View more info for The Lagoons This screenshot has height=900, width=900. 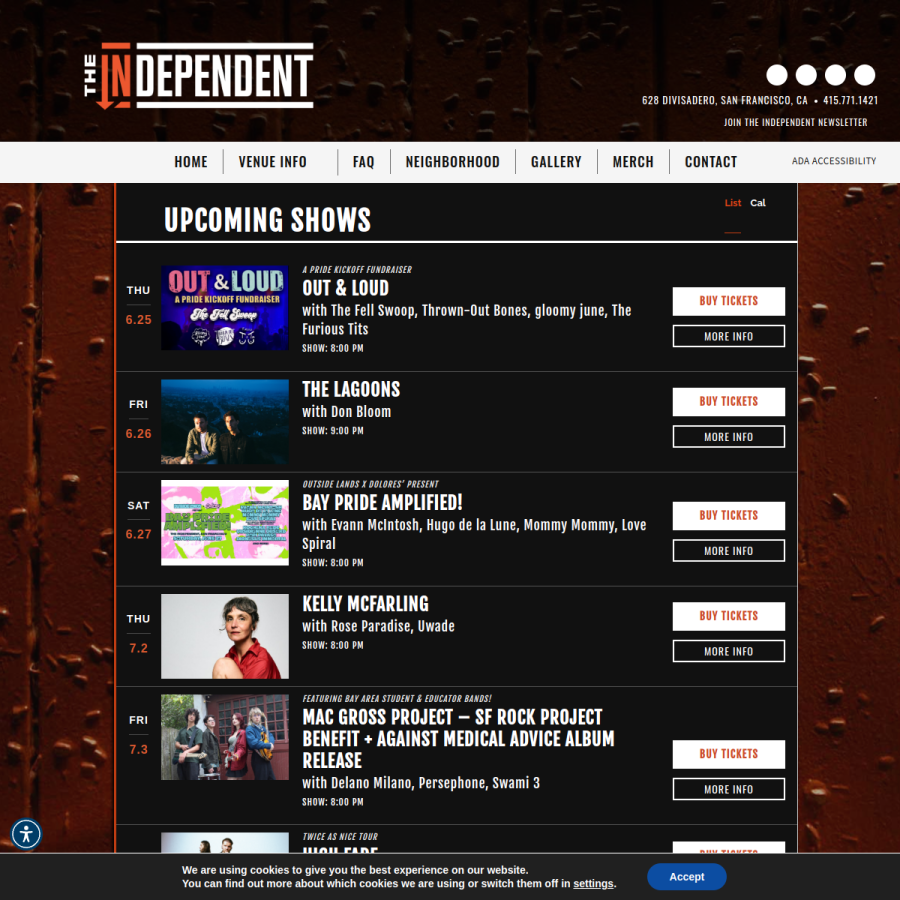728,437
